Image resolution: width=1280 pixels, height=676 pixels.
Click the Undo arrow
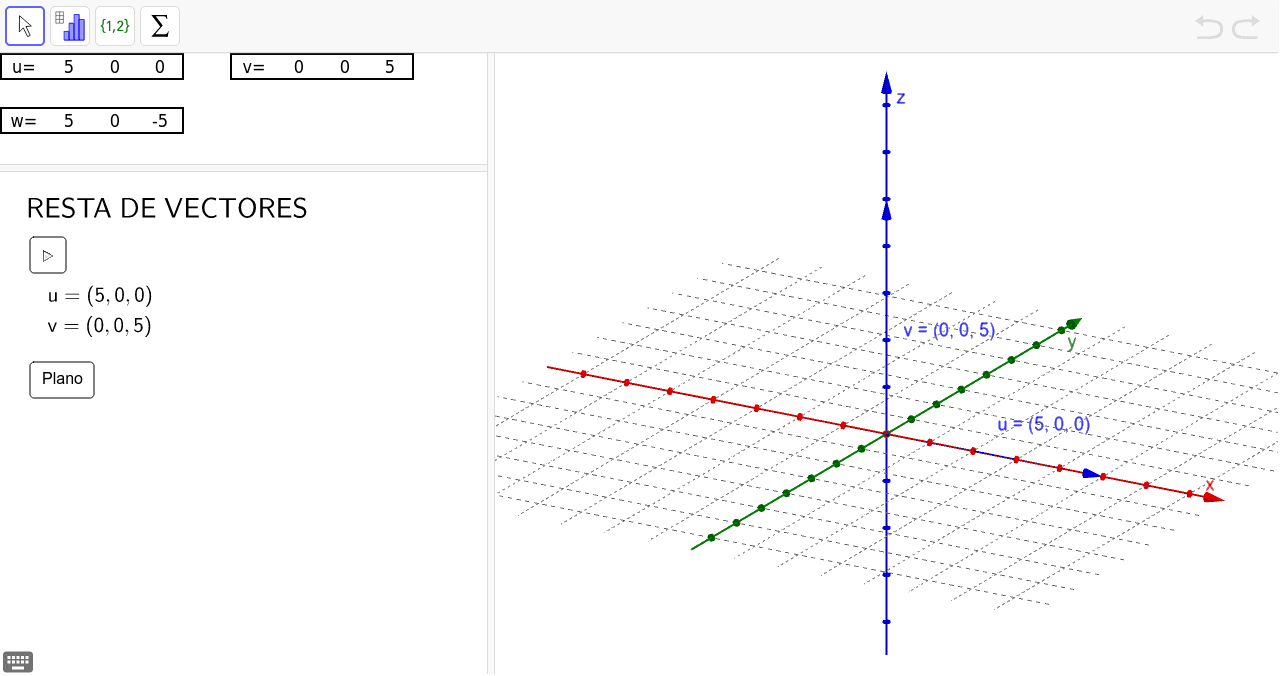click(1207, 29)
